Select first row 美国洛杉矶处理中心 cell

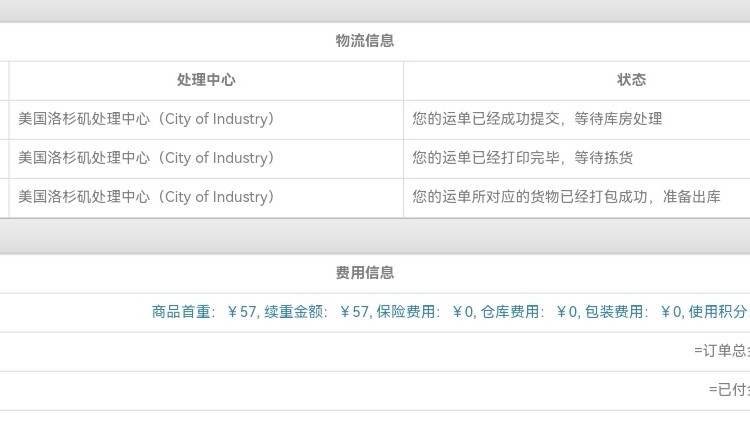[147, 119]
